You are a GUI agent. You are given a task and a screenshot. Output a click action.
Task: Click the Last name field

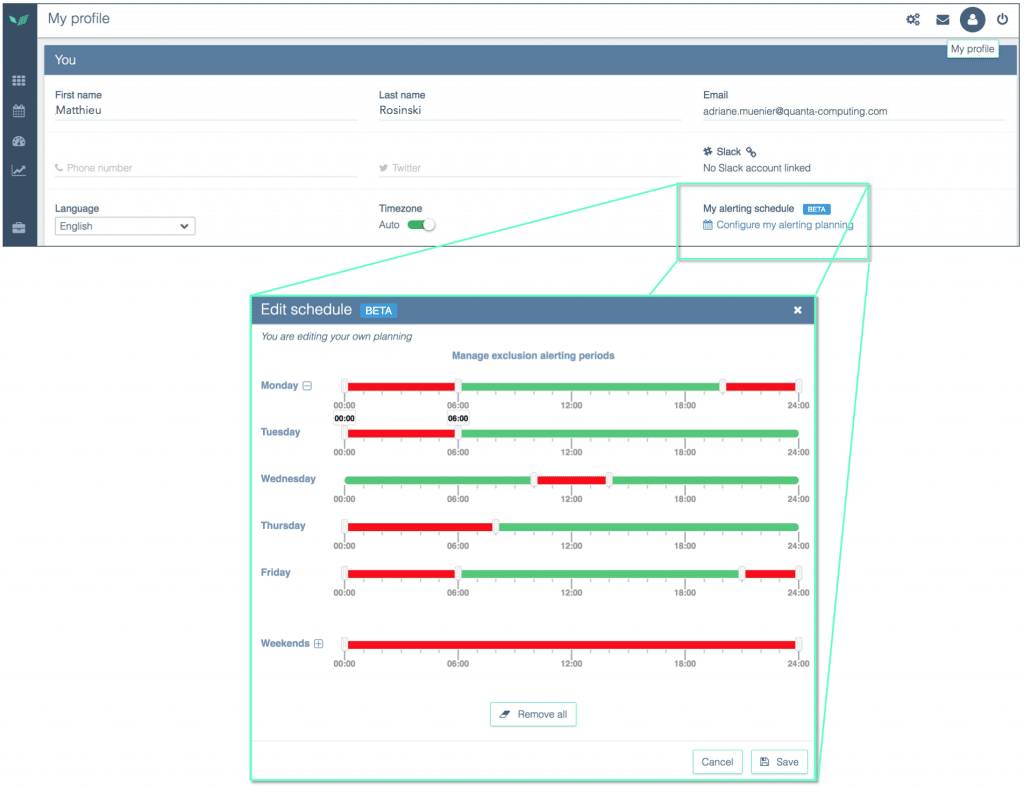[x=530, y=110]
